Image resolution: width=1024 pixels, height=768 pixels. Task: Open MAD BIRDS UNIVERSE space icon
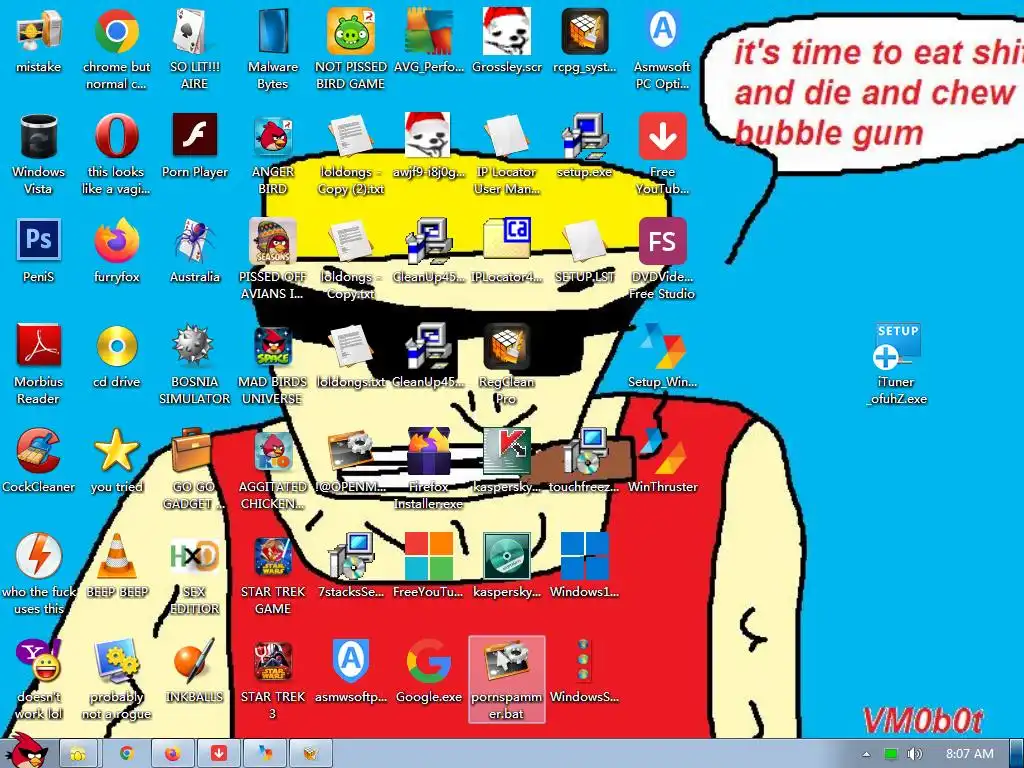[x=273, y=346]
